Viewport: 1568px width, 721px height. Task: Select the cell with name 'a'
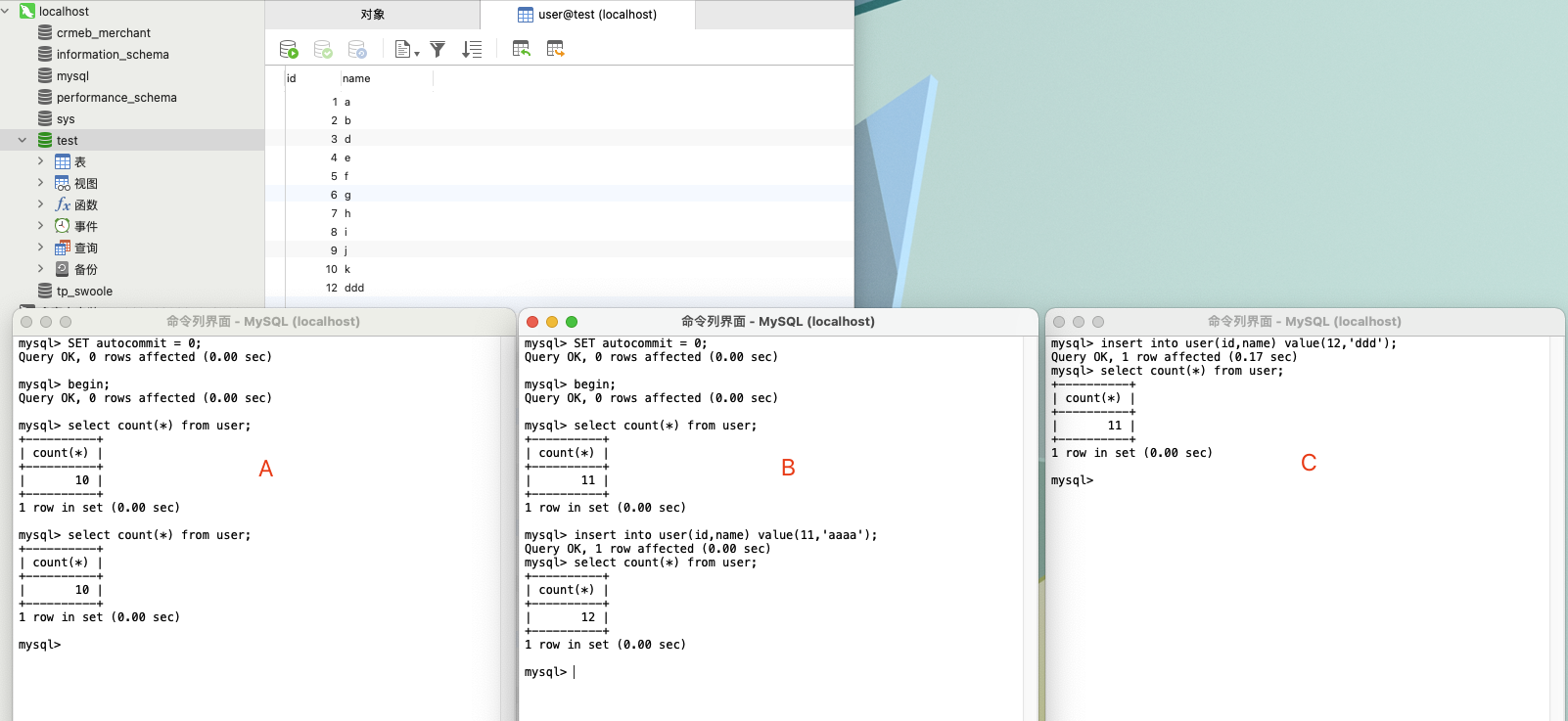point(347,102)
